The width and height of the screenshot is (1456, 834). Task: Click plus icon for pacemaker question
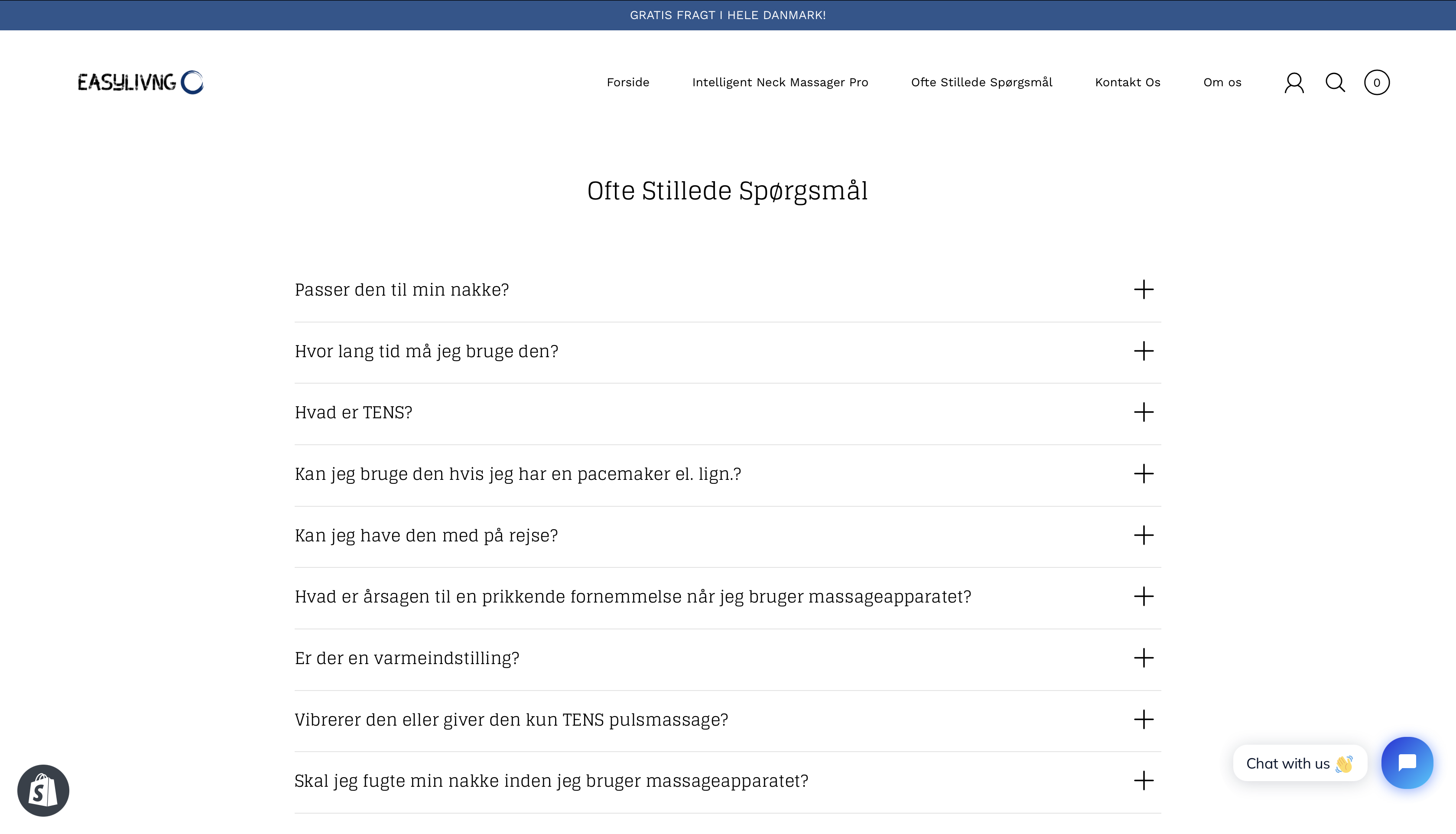click(x=1144, y=474)
